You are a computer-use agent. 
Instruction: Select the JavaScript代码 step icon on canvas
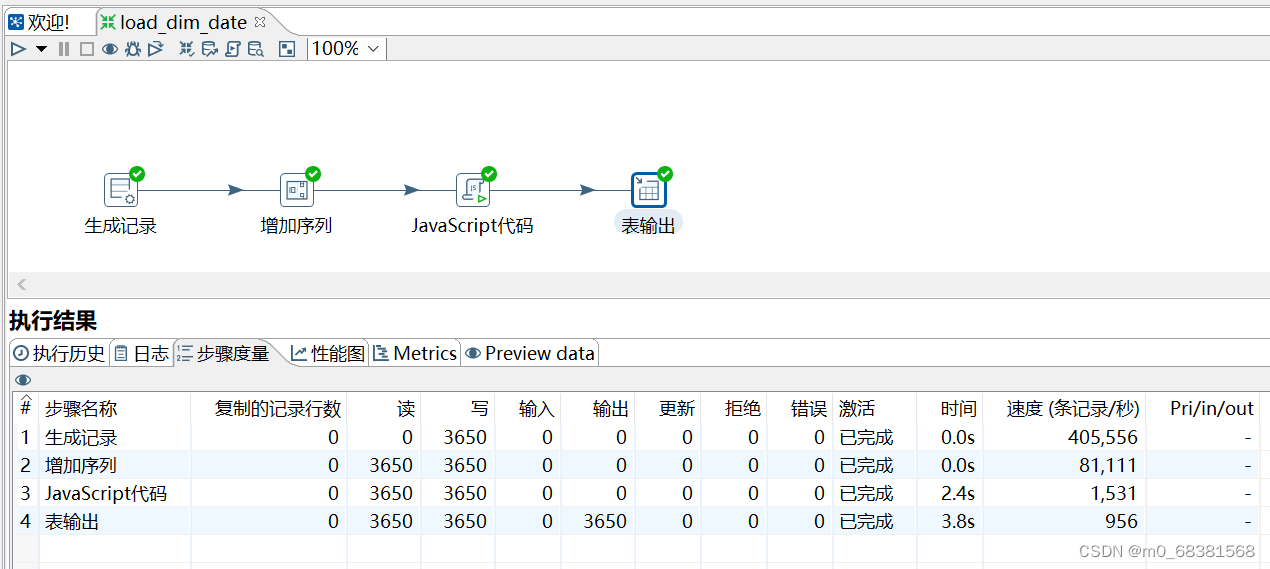coord(472,190)
